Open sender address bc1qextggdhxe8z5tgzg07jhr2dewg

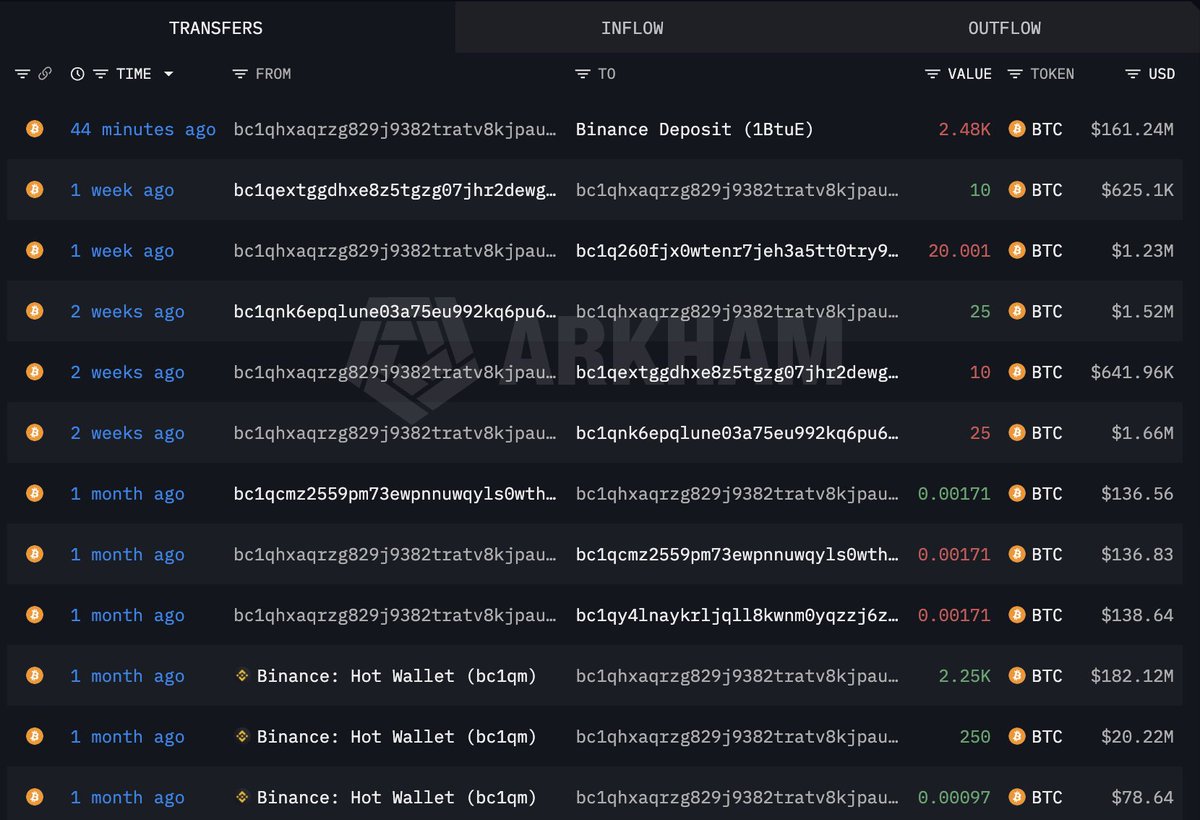tap(396, 190)
